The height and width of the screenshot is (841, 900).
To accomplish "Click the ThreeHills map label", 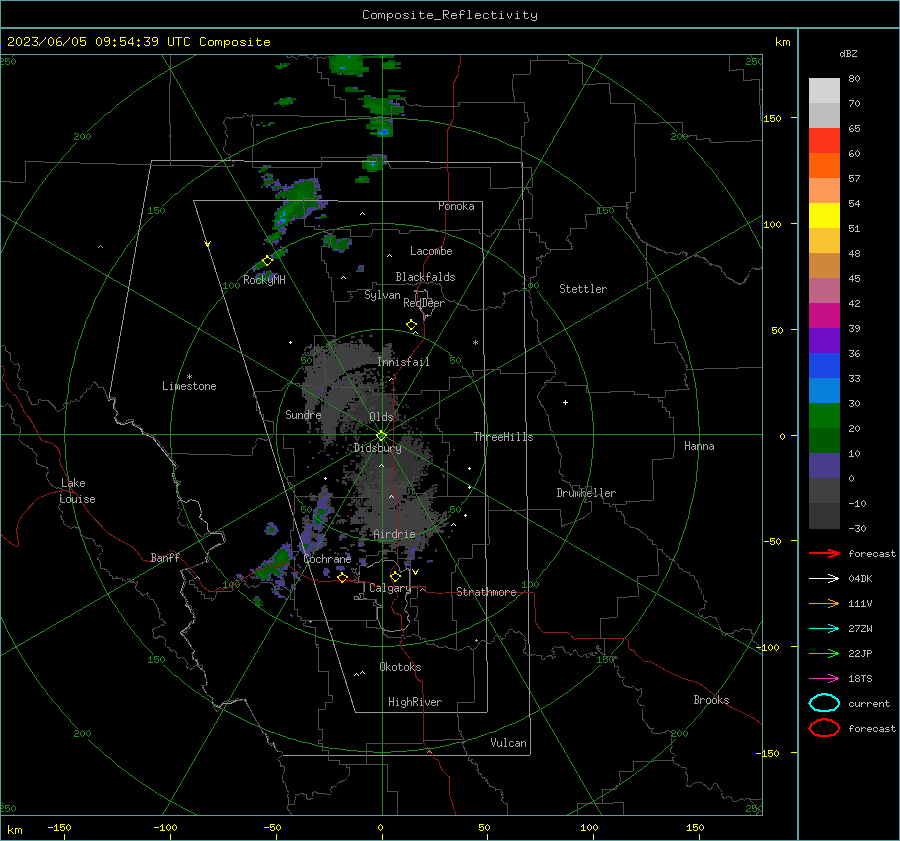I will [503, 437].
